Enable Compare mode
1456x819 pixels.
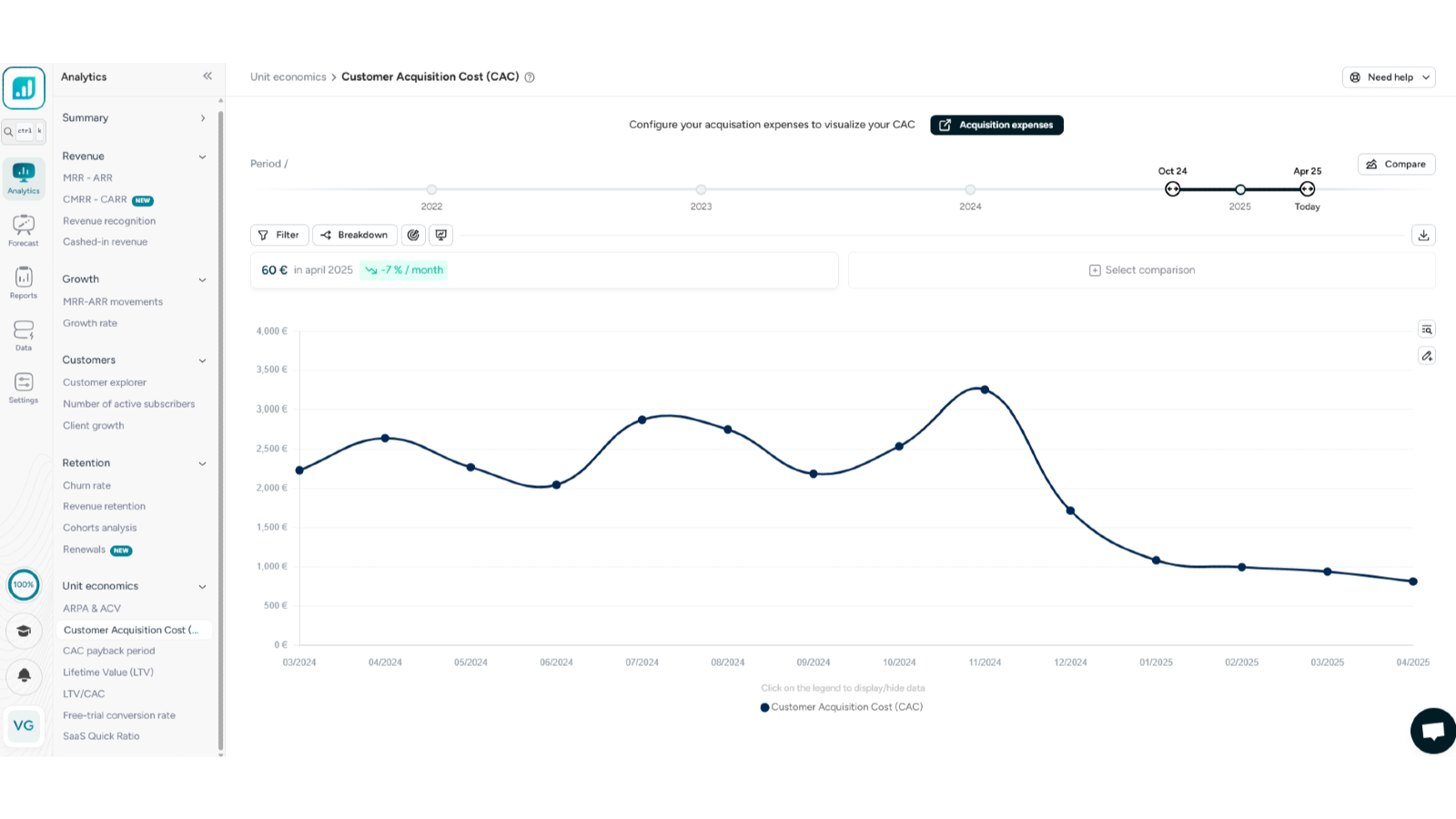[x=1396, y=165]
